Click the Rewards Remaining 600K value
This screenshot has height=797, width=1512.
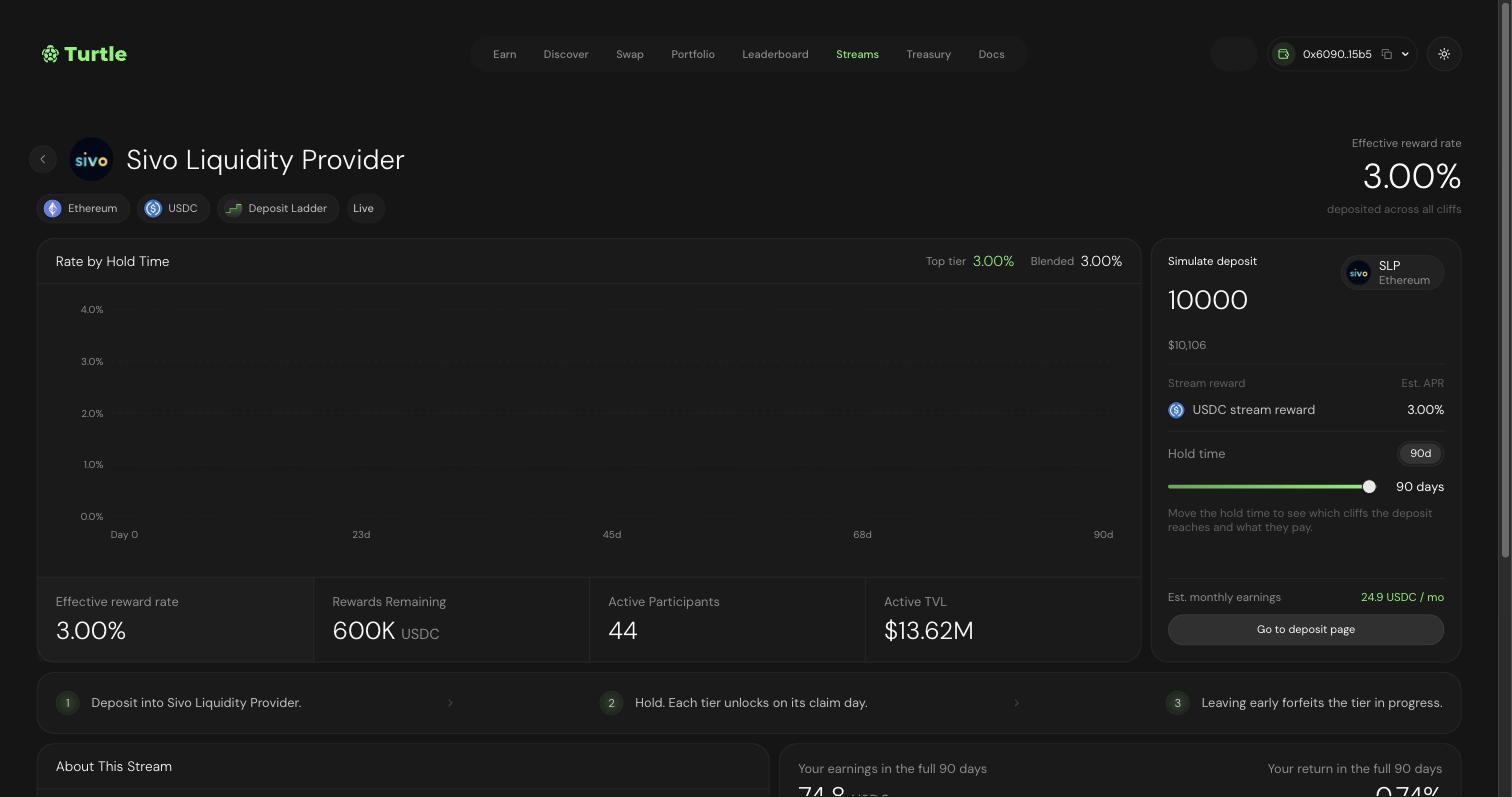click(x=386, y=631)
